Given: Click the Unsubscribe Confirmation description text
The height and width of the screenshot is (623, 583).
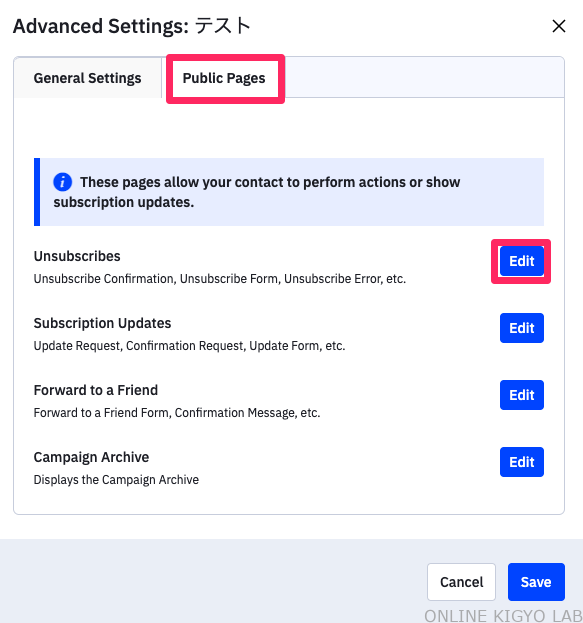Looking at the screenshot, I should (x=220, y=279).
